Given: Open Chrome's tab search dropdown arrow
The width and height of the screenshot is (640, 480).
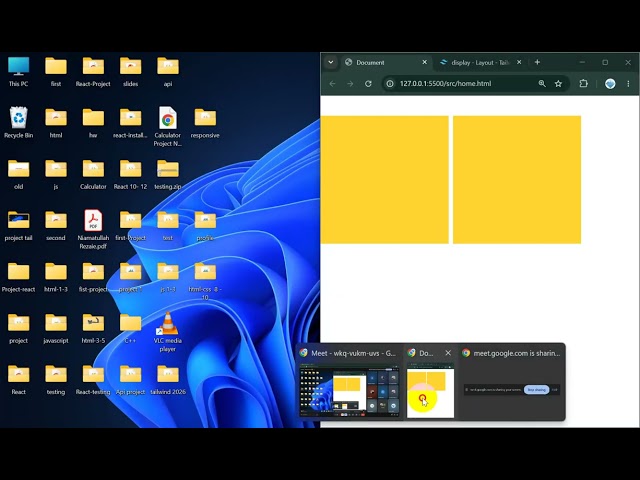Looking at the screenshot, I should [331, 62].
